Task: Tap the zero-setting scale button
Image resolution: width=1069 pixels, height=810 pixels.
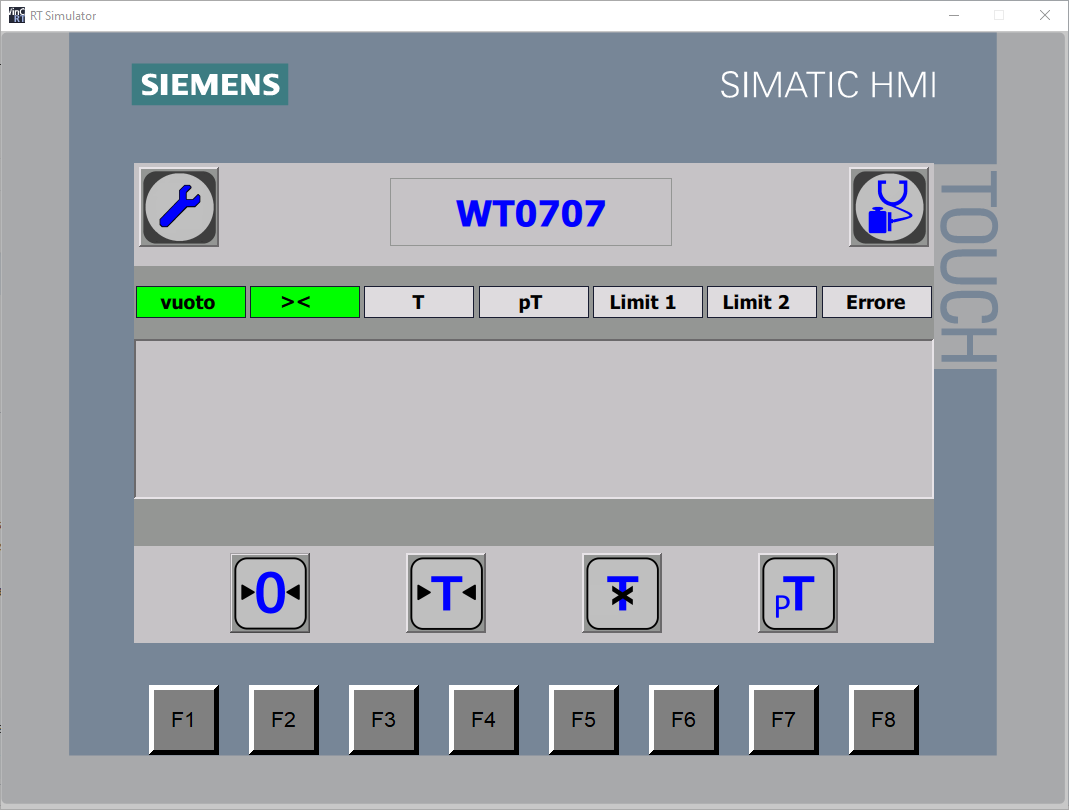Action: (270, 593)
